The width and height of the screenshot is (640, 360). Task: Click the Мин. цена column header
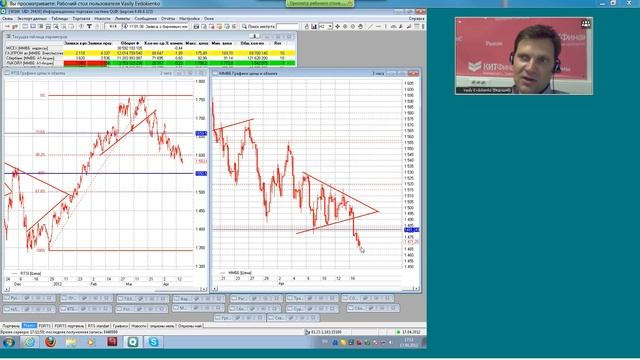coord(222,43)
